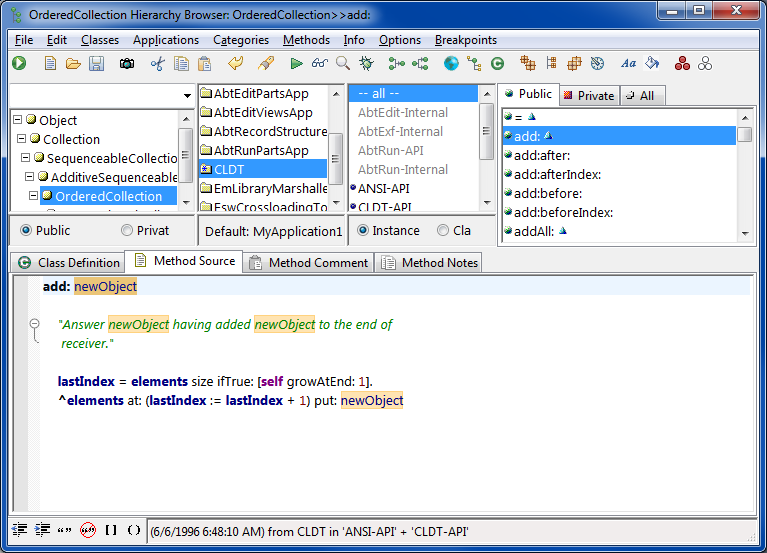767x553 pixels.
Task: Click the floppy disk Save icon
Action: tap(96, 64)
